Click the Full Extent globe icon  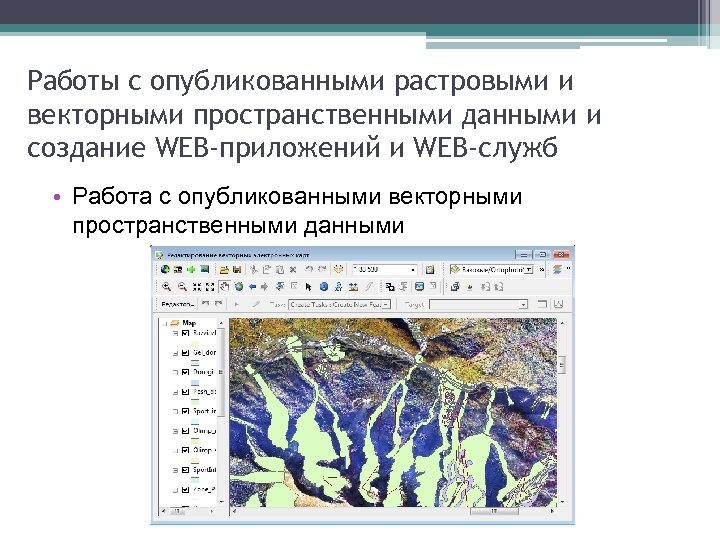(239, 287)
